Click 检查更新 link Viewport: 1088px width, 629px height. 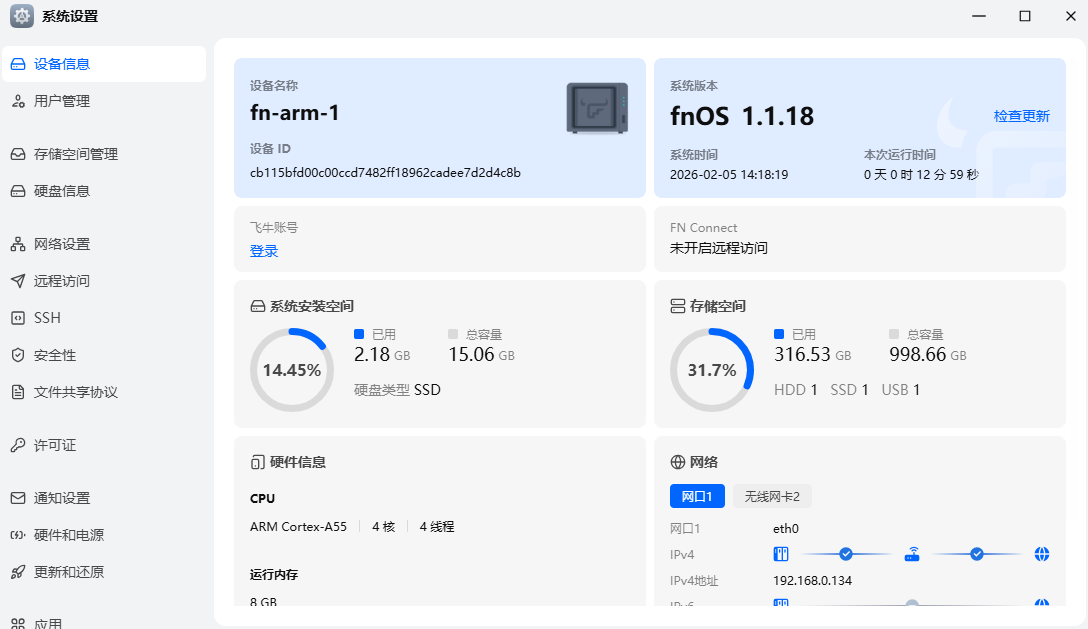[1021, 116]
